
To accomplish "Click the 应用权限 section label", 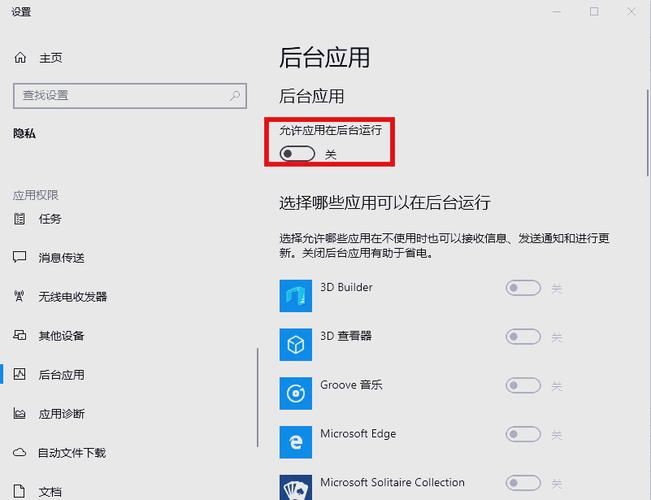I will 36,195.
